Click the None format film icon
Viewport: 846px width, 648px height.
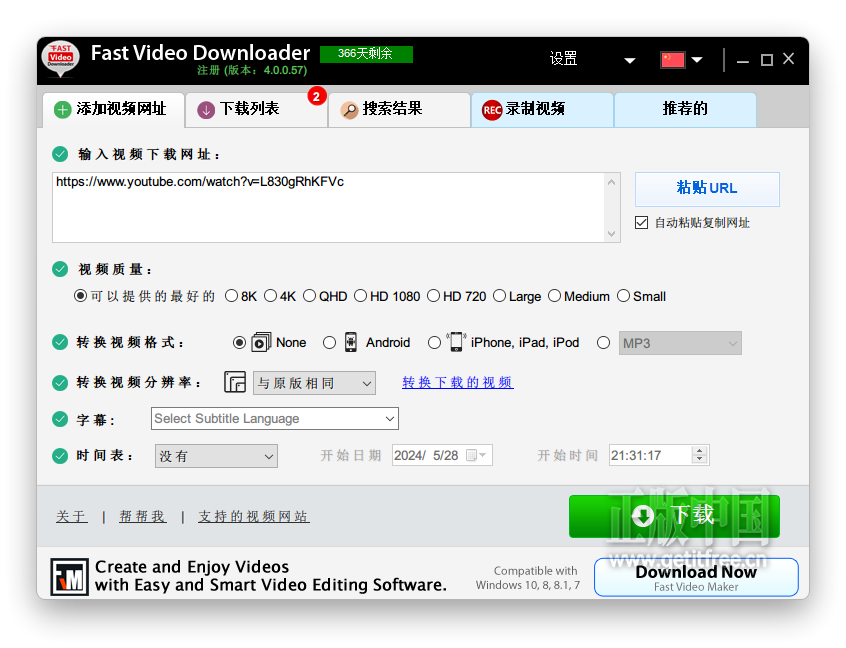click(261, 342)
